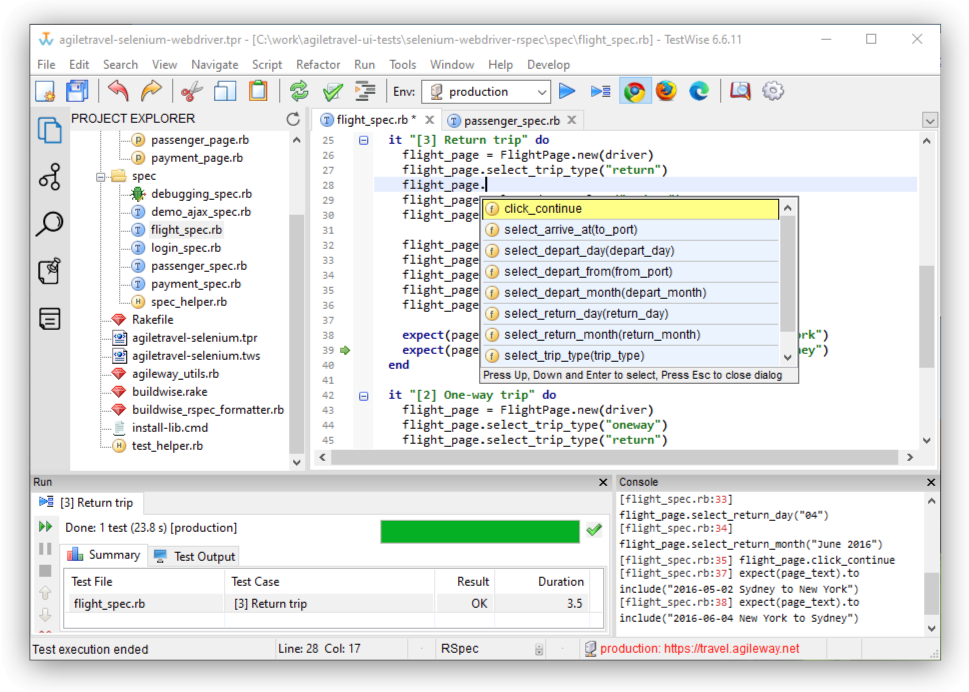Click the green test progress bar

480,531
